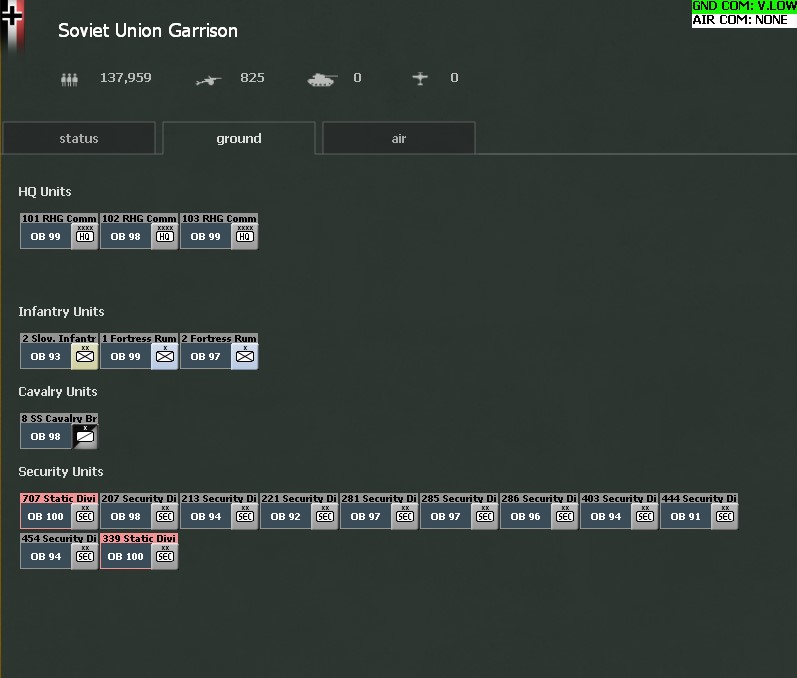Open OB 96 for 286 Security Di
The width and height of the screenshot is (797, 678).
[x=526, y=517]
